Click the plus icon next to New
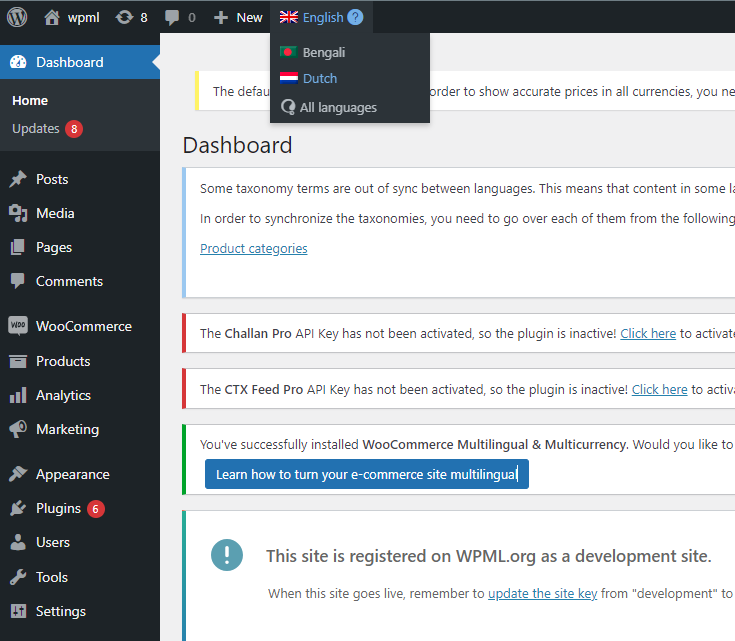Image resolution: width=735 pixels, height=641 pixels. [221, 18]
